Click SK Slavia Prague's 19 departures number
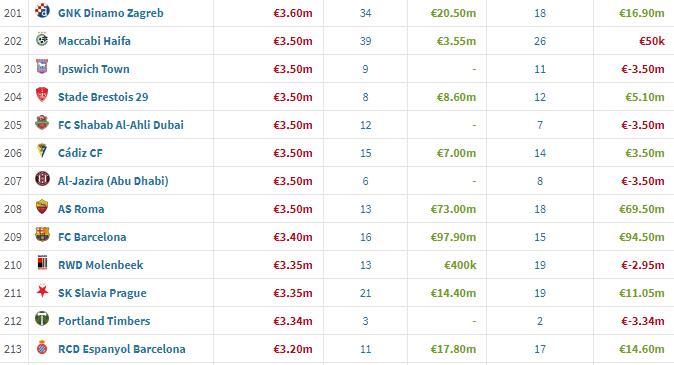 [x=540, y=293]
